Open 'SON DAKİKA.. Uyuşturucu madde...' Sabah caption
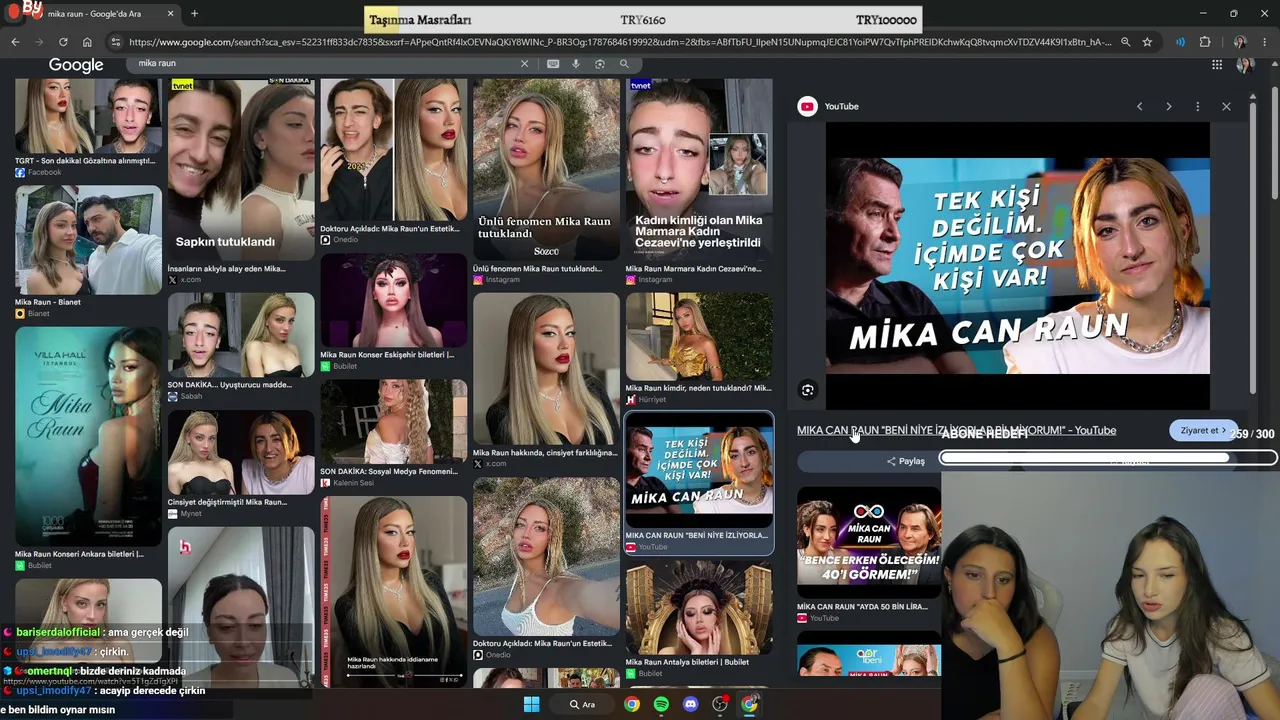The height and width of the screenshot is (720, 1280). tap(230, 385)
